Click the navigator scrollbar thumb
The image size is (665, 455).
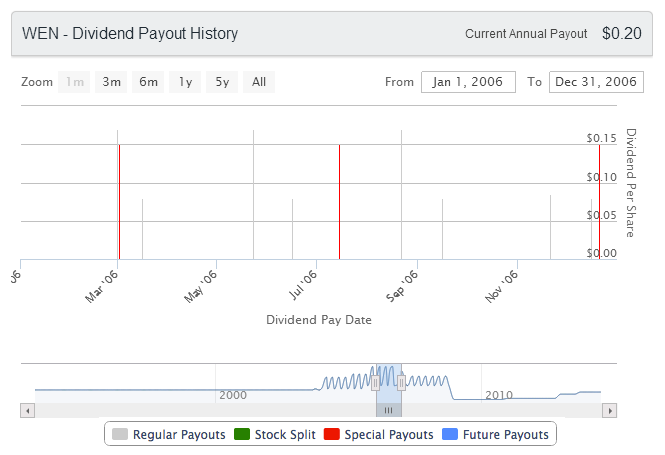[x=388, y=410]
